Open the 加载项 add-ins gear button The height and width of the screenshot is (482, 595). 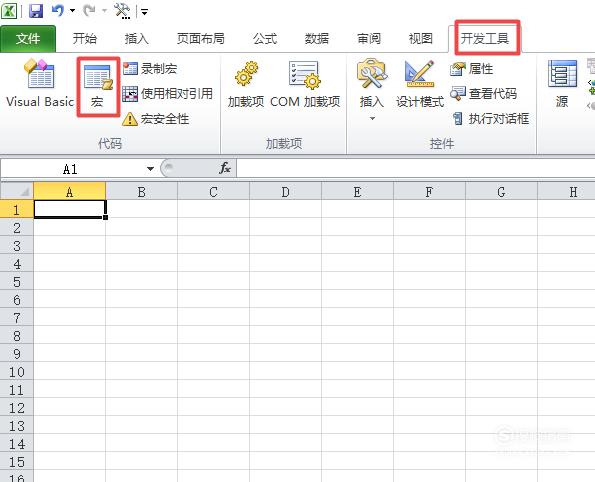[246, 85]
